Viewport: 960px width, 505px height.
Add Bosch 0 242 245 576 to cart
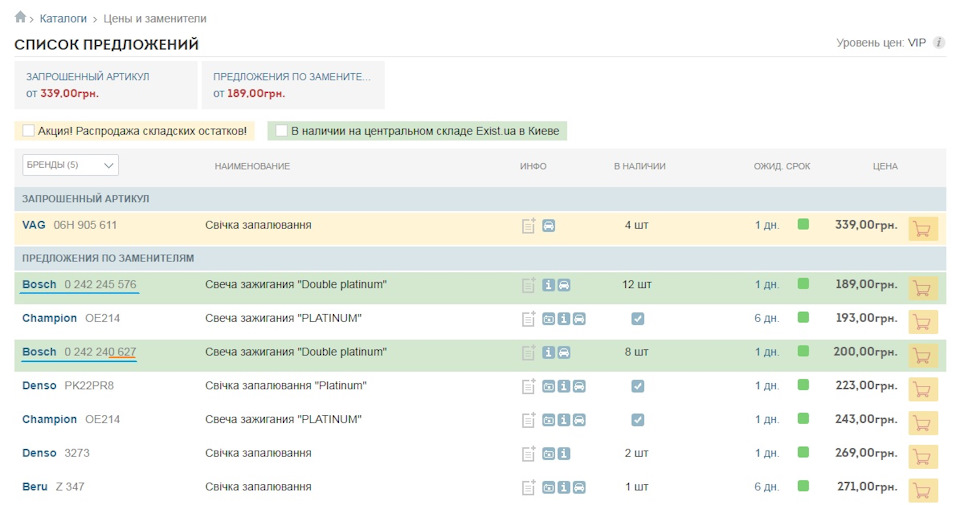click(x=923, y=288)
